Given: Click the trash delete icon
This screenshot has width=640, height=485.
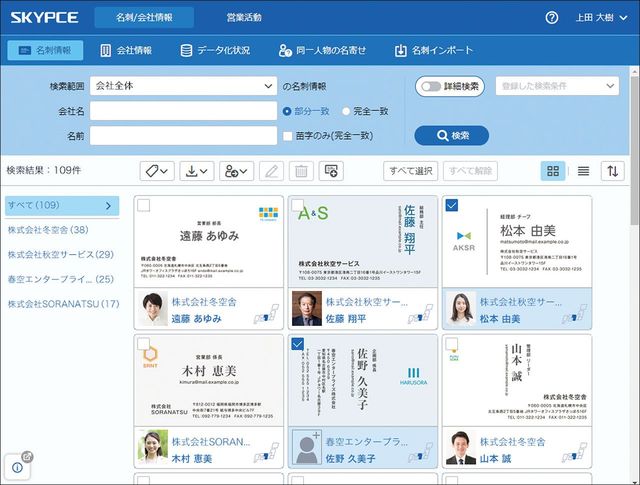Looking at the screenshot, I should (300, 171).
